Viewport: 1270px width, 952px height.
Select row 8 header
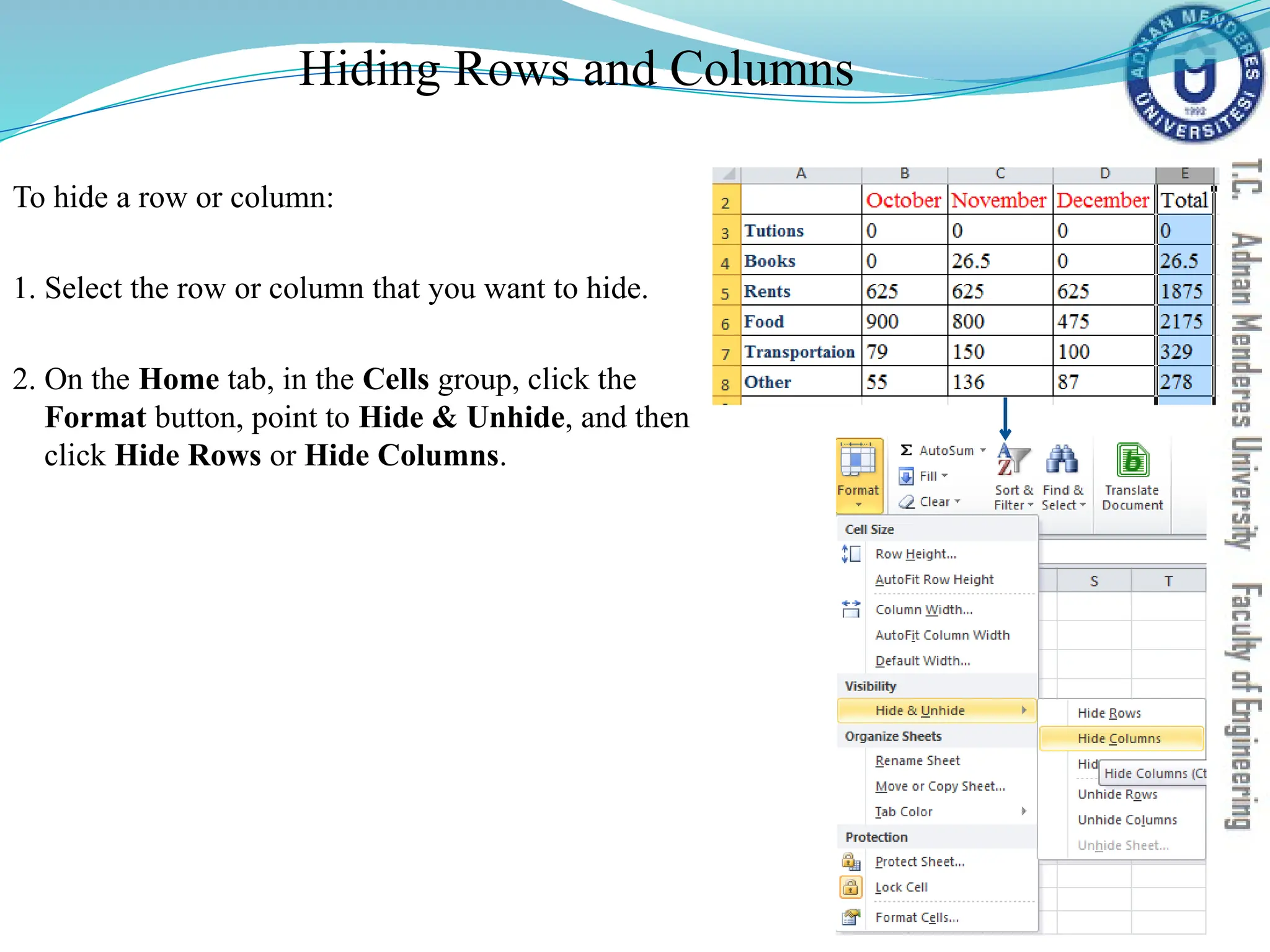click(x=726, y=382)
